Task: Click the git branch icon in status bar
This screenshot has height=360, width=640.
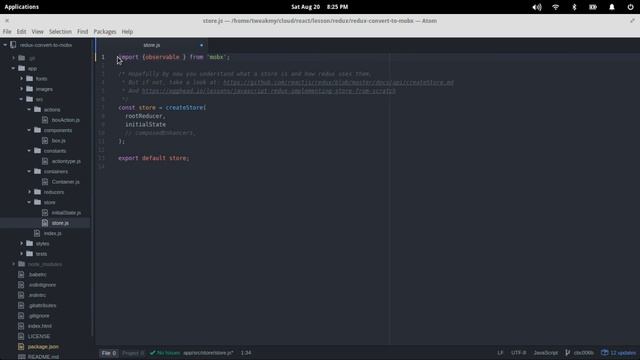Action: point(567,353)
